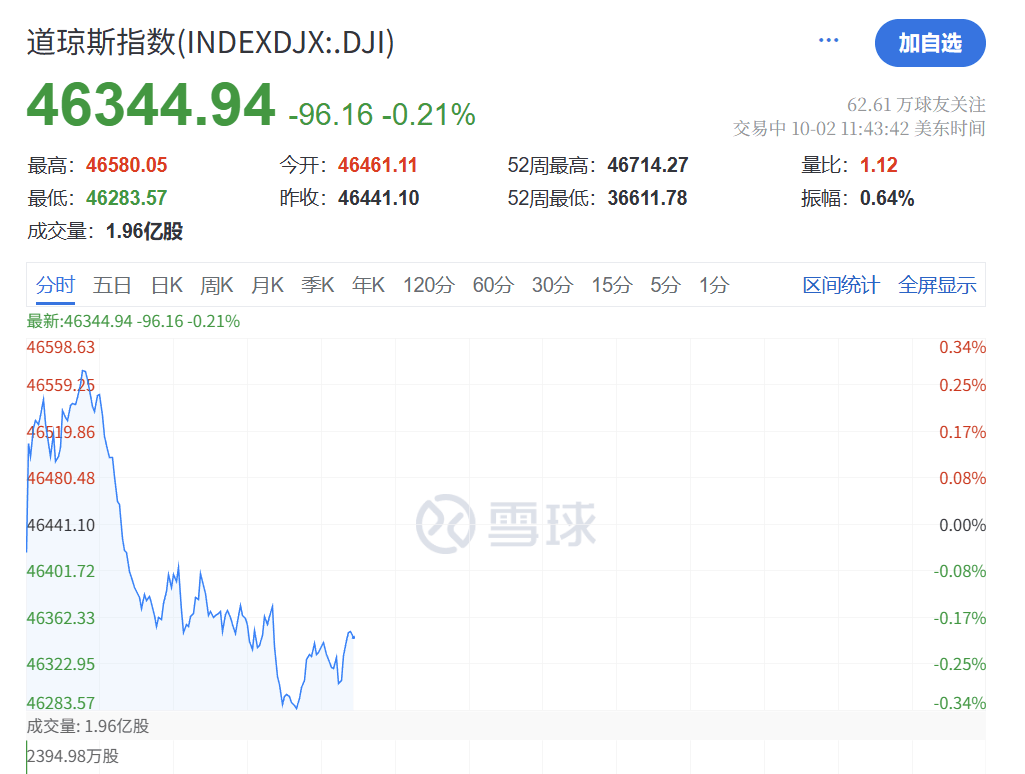The image size is (1025, 774).
Task: Select the 周K weekly chart view
Action: point(216,285)
